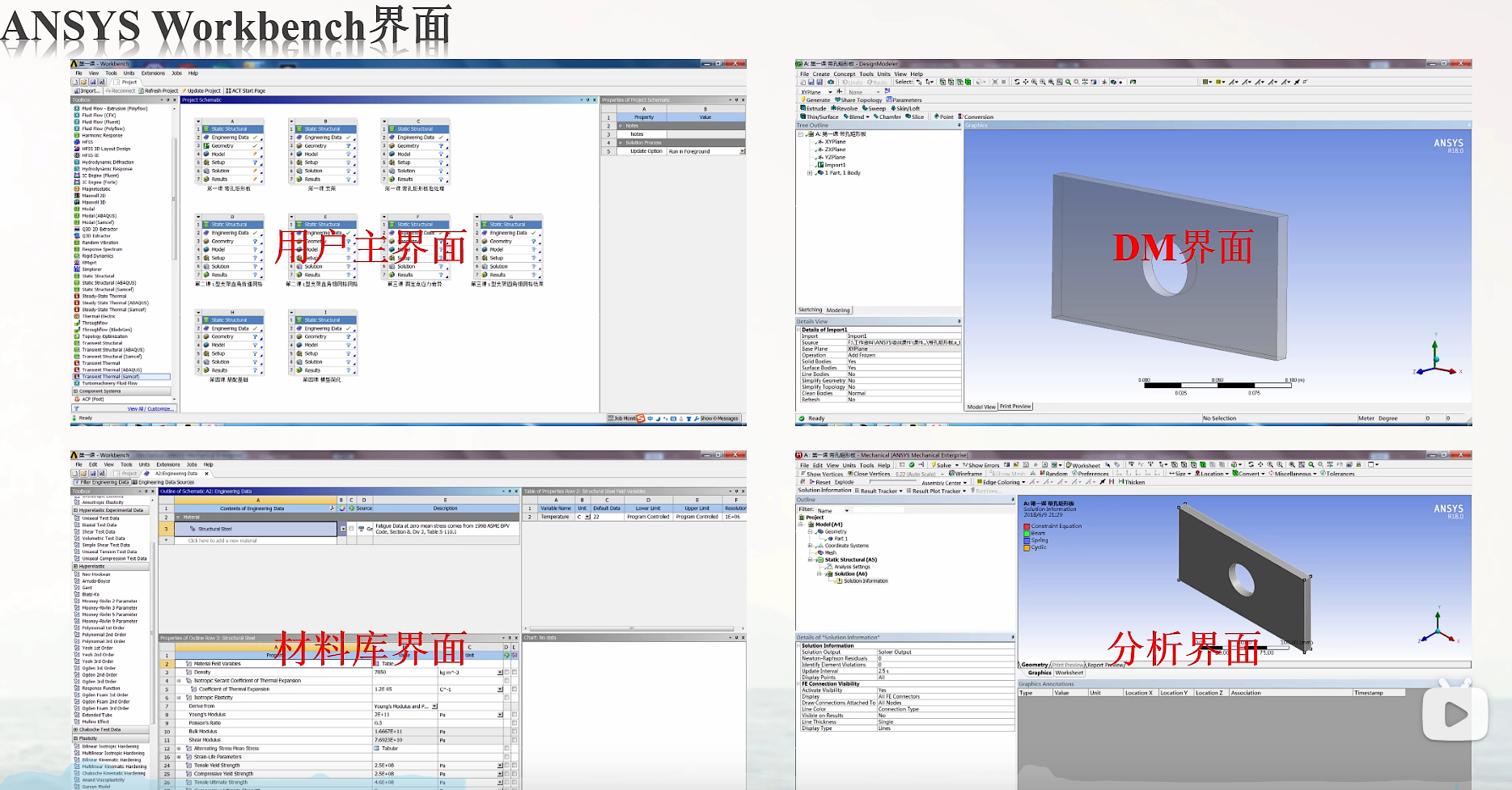The height and width of the screenshot is (790, 1512).
Task: Toggle Filter Engineering Data button
Action: point(101,482)
